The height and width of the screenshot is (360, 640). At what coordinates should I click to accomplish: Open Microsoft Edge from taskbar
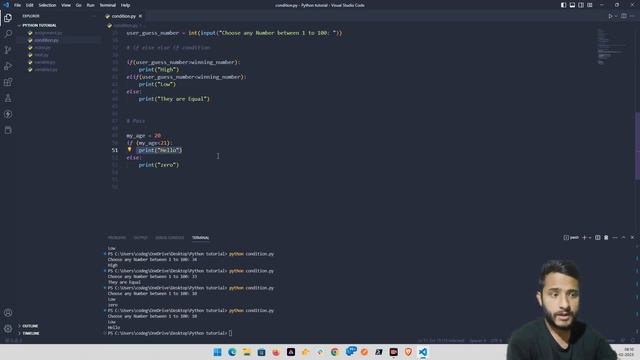coord(232,352)
